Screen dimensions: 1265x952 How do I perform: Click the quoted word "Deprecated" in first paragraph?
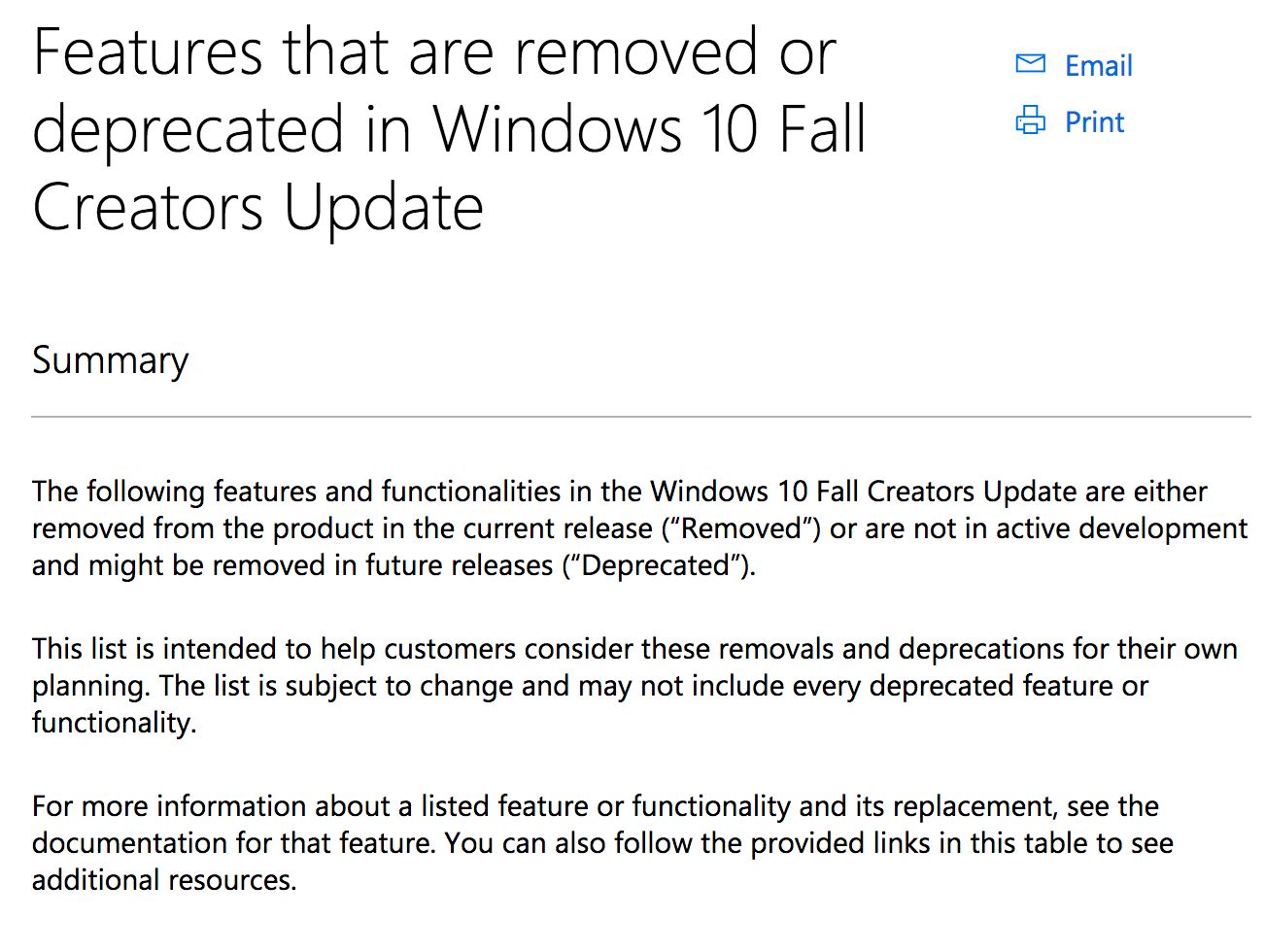pos(656,565)
